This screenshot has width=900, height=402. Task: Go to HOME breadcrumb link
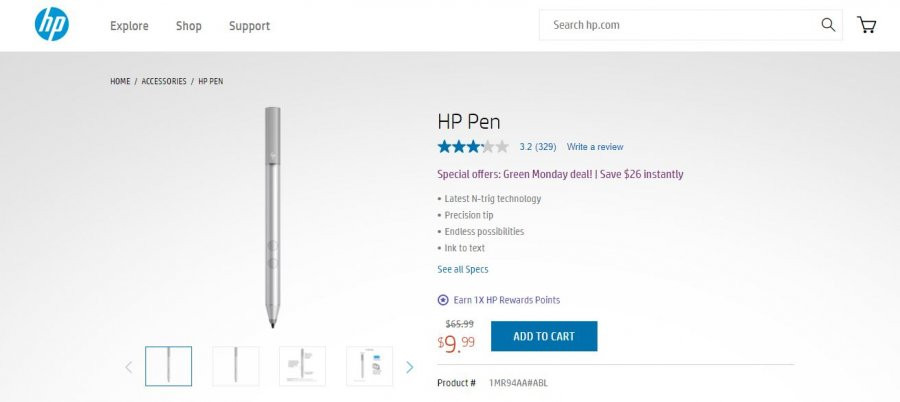click(x=120, y=82)
